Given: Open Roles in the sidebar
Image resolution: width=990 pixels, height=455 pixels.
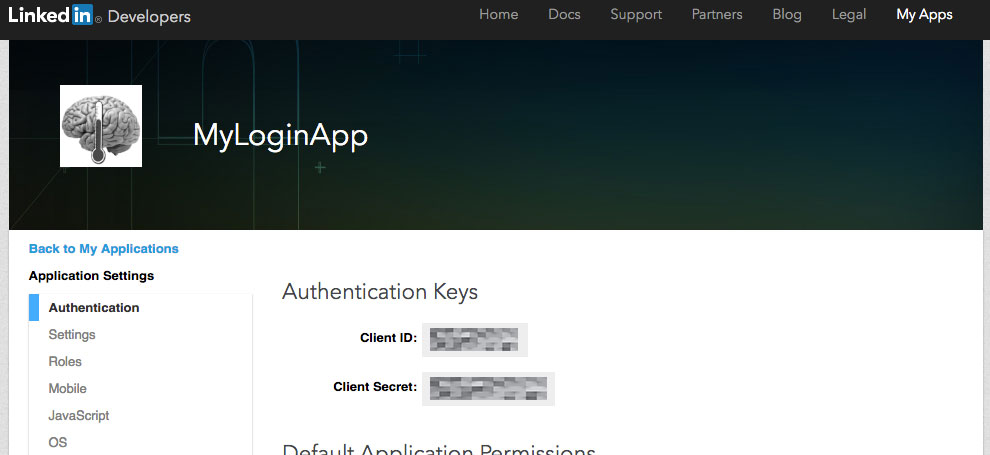Looking at the screenshot, I should tap(65, 362).
